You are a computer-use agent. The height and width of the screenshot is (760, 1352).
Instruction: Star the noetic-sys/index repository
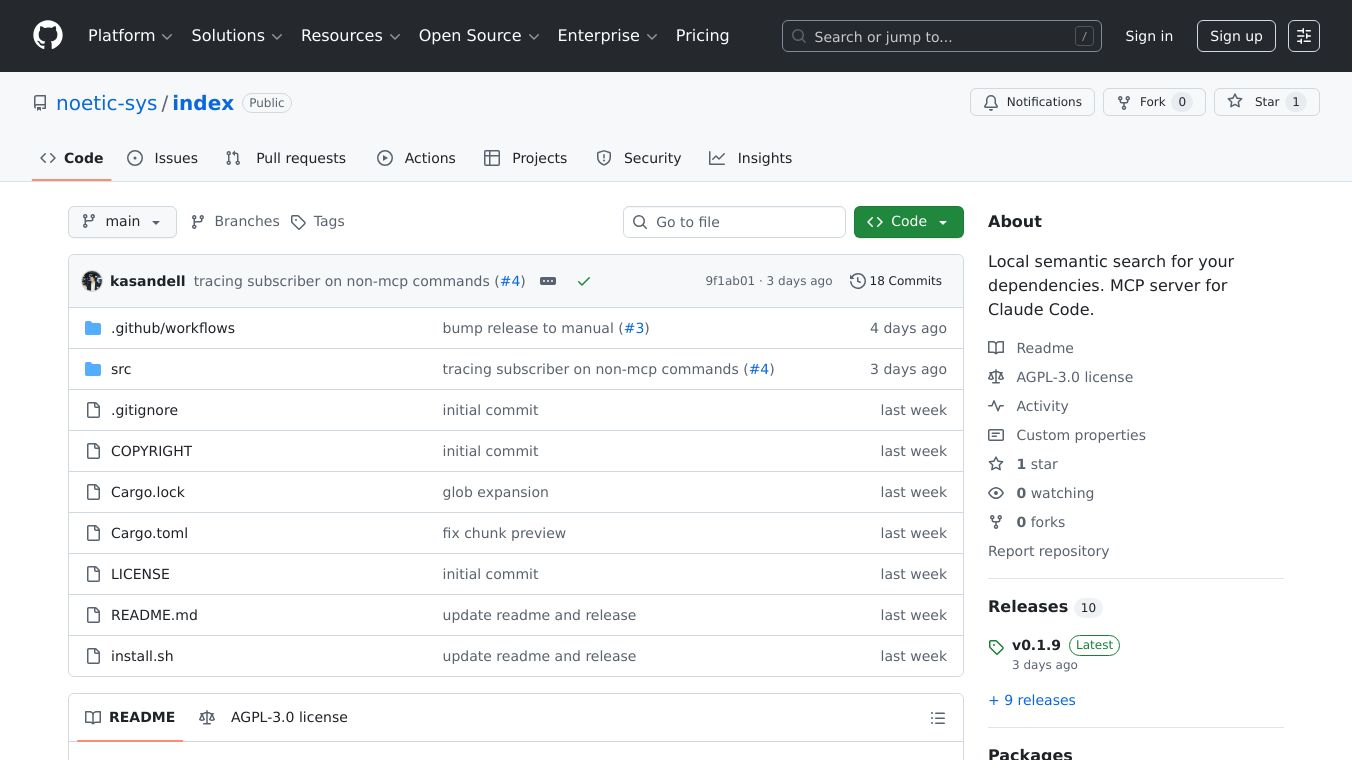point(1266,102)
